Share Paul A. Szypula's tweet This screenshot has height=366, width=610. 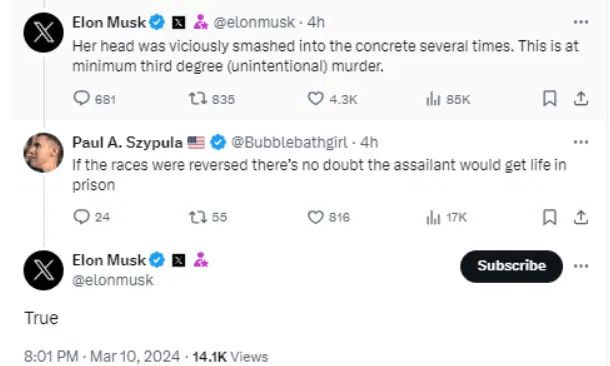[580, 217]
